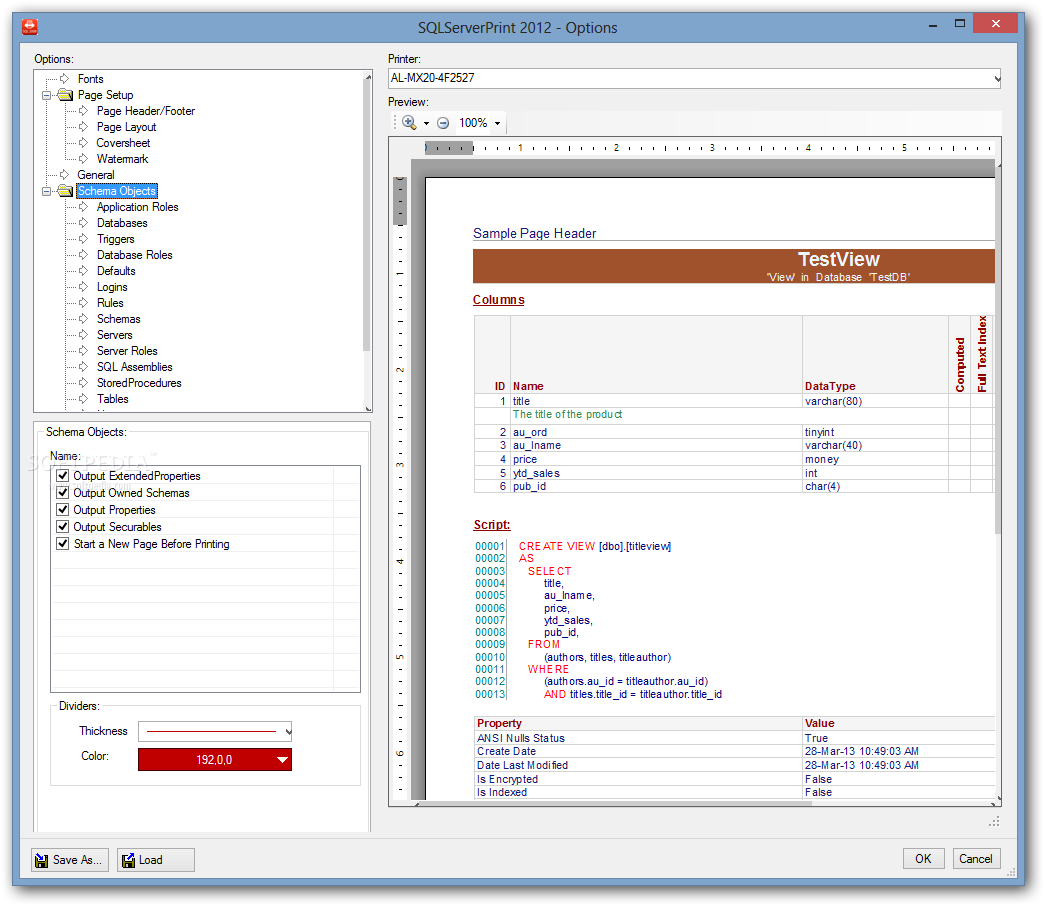Click the diamond icon beside General
Screen dimensions: 1045x906
(x=65, y=175)
